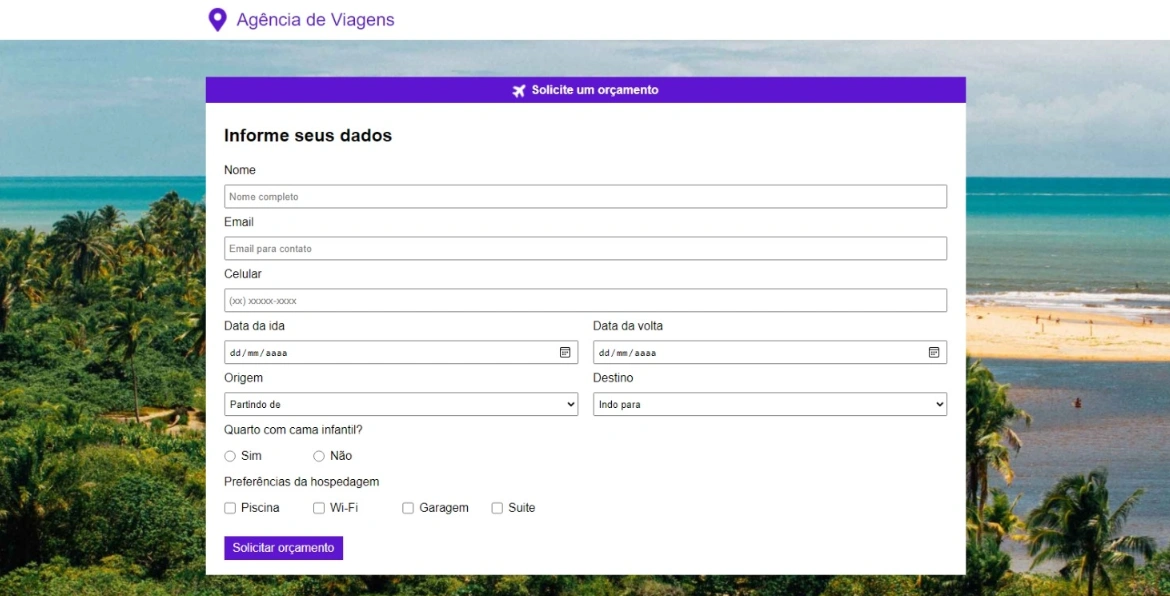Open the calendar picker for Data da ida
The width and height of the screenshot is (1170, 596).
pyautogui.click(x=565, y=353)
